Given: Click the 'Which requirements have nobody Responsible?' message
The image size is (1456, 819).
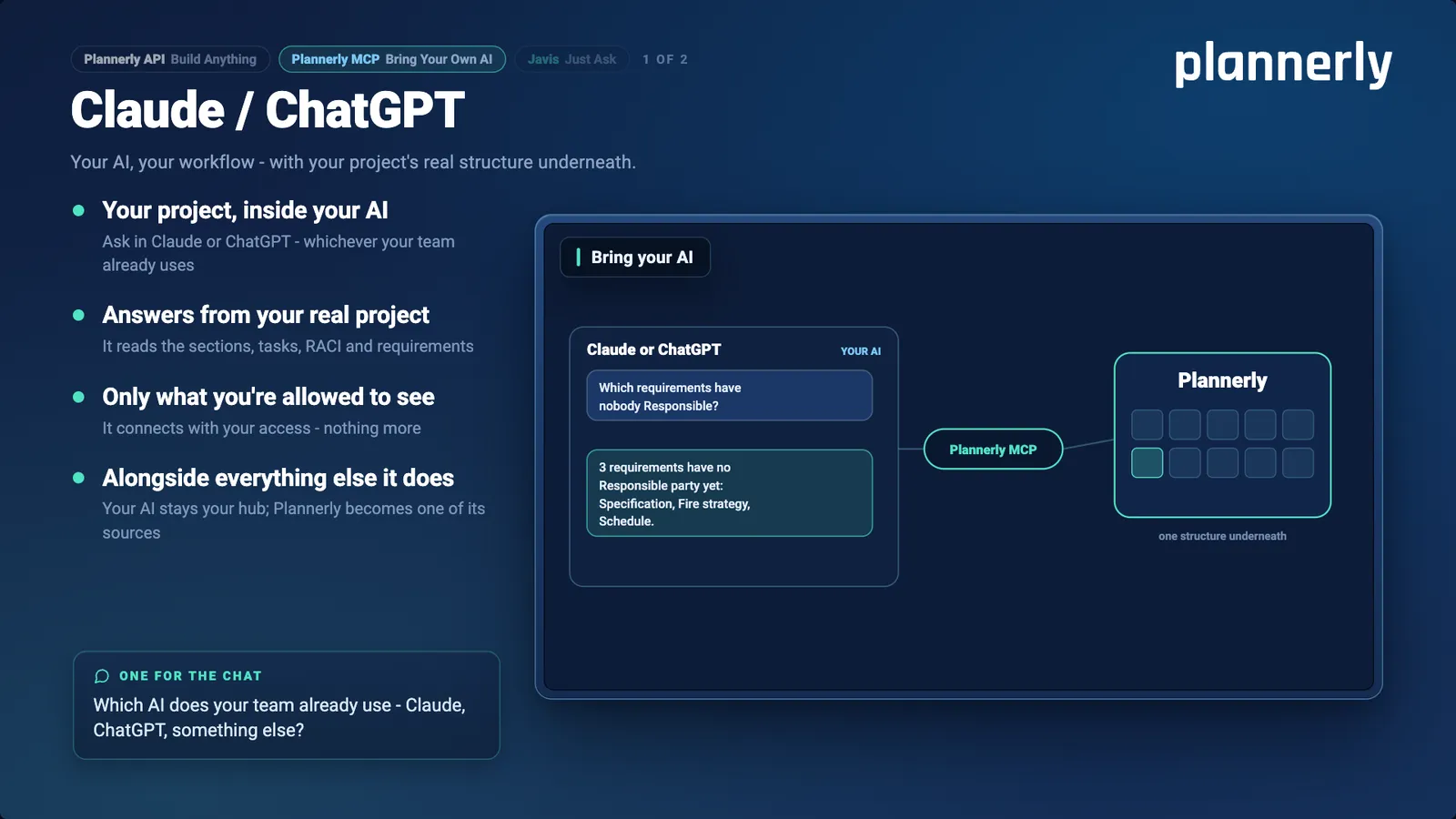Looking at the screenshot, I should pos(730,396).
